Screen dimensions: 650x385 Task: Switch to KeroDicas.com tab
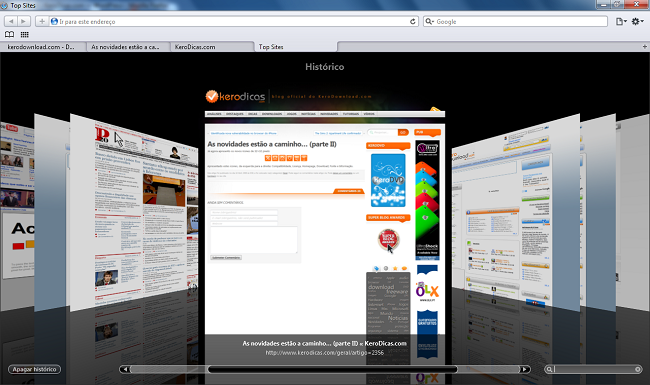pos(212,47)
